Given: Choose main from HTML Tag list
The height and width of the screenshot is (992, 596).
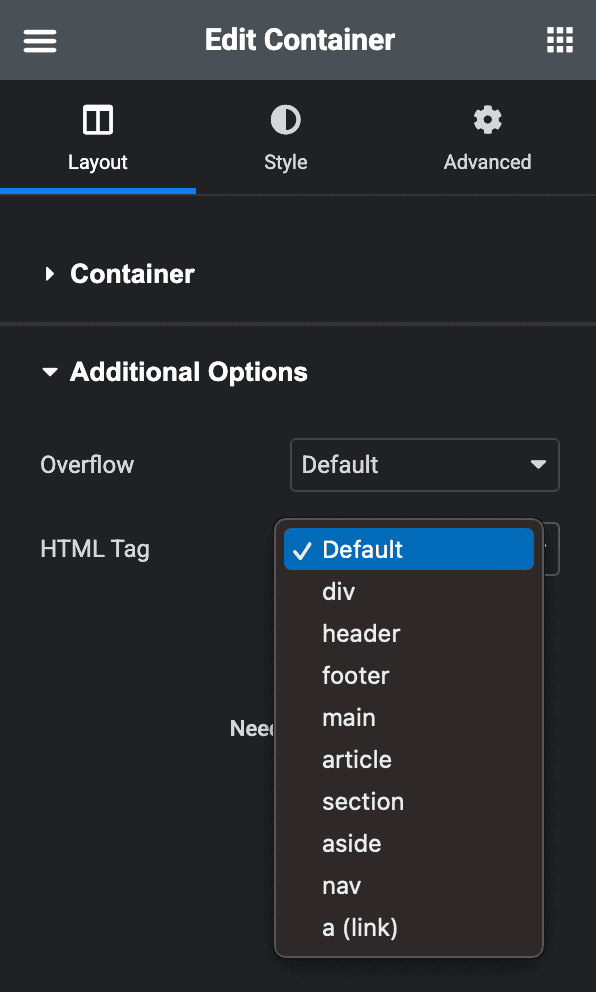Looking at the screenshot, I should [409, 717].
